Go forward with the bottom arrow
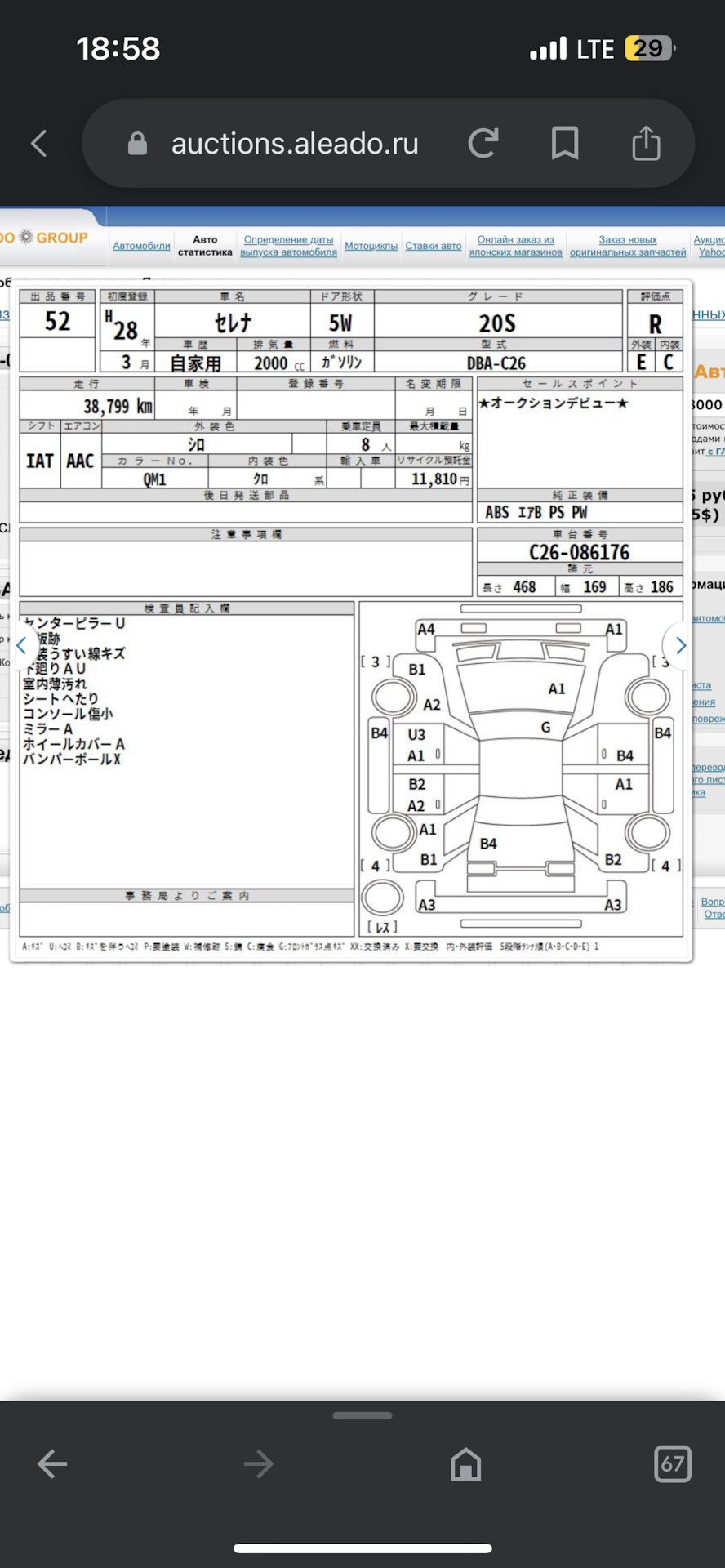725x1568 pixels. coord(259,1463)
